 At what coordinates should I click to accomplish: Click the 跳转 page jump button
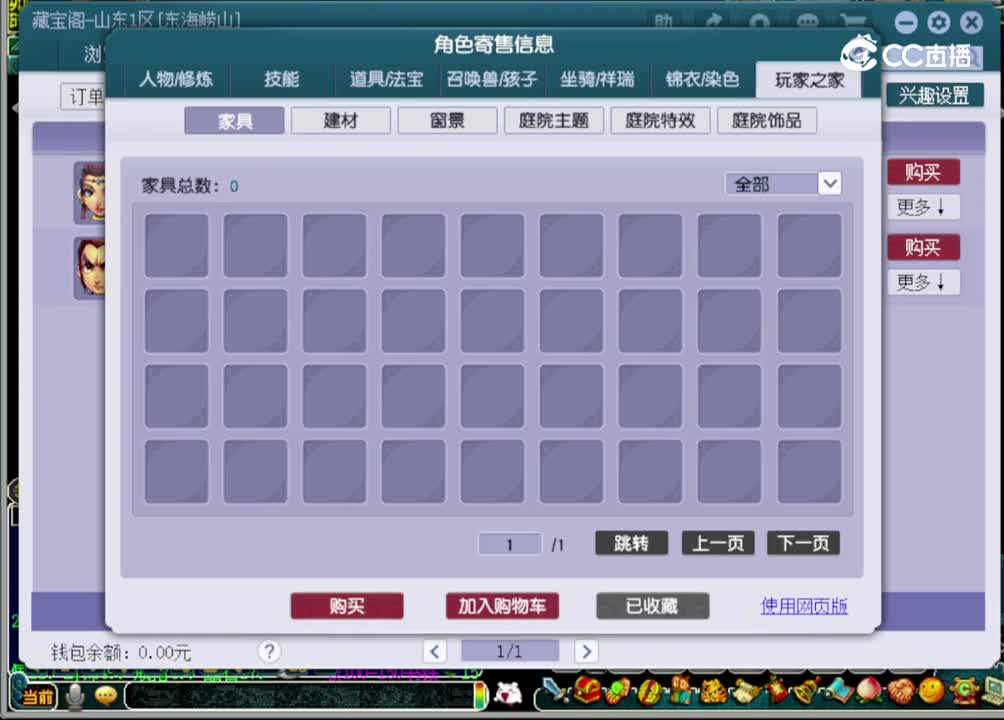point(630,543)
